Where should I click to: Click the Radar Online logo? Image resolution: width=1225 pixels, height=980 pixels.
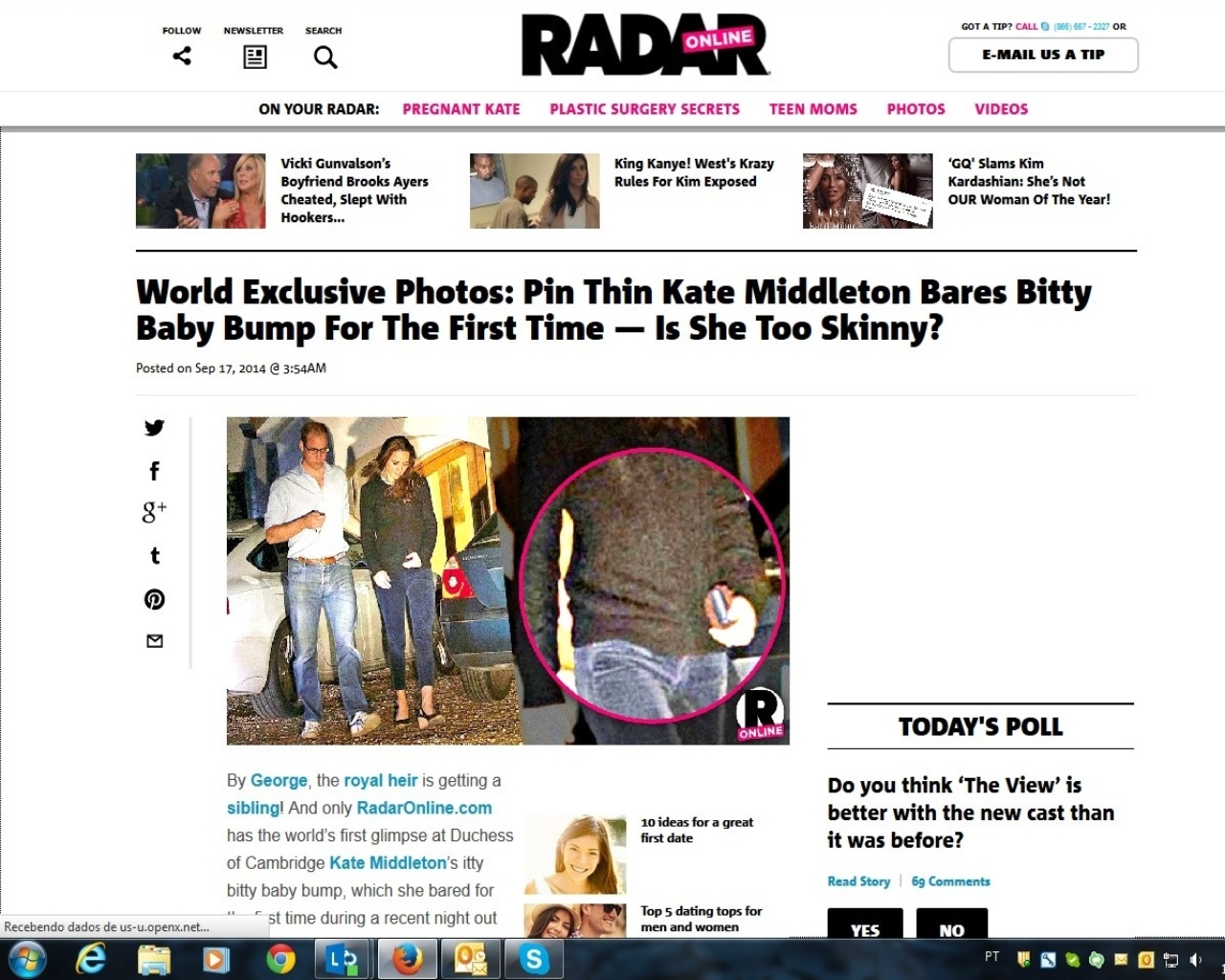coord(646,45)
